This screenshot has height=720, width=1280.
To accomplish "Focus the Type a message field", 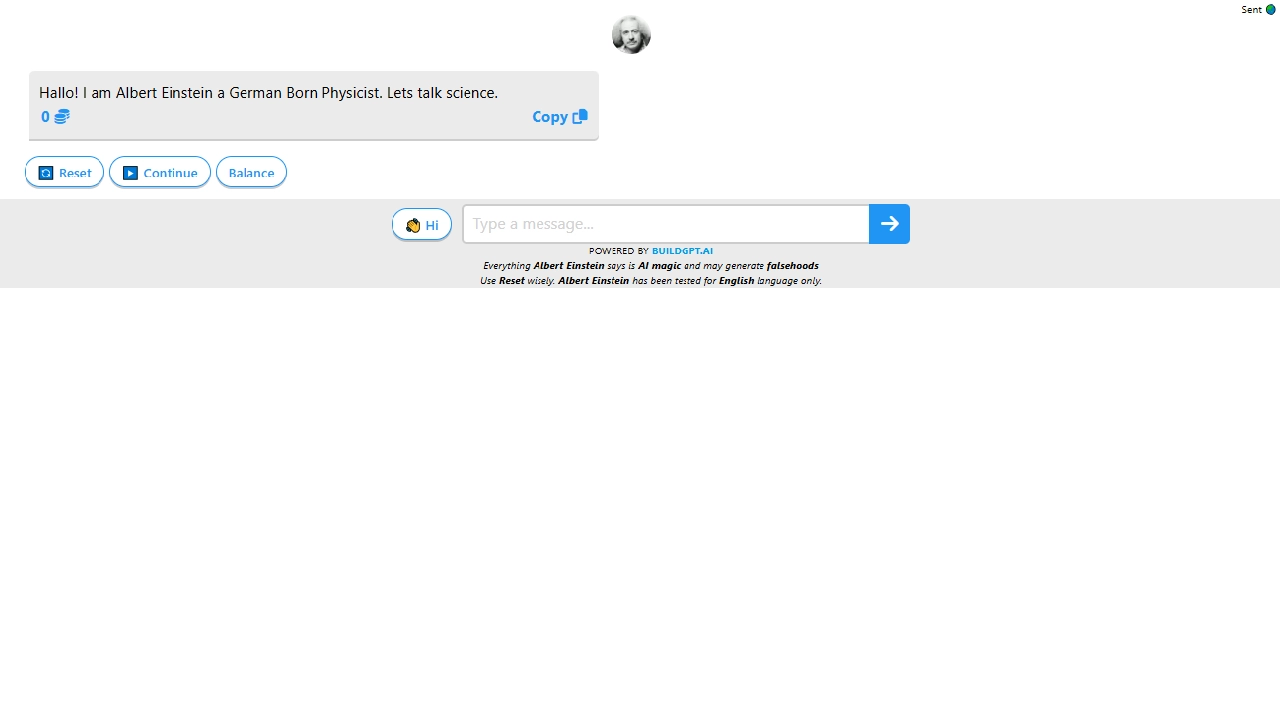I will pyautogui.click(x=666, y=224).
